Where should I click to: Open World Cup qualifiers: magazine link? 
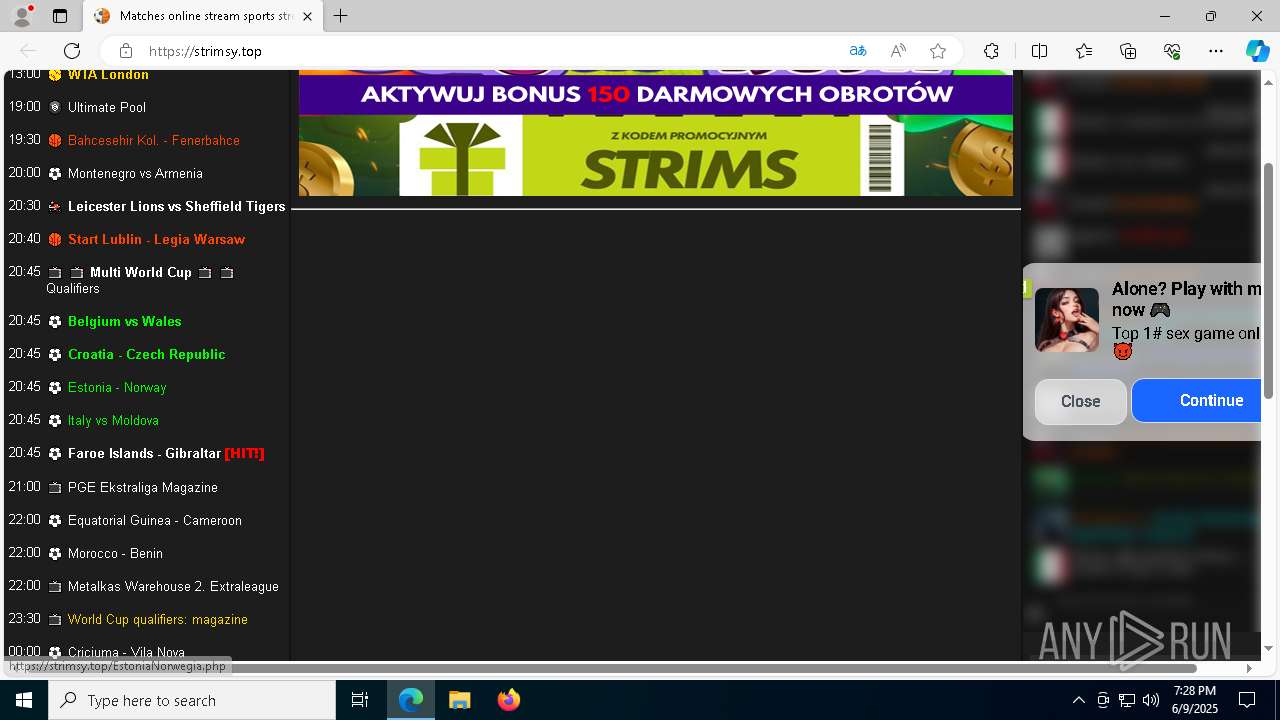click(x=158, y=619)
